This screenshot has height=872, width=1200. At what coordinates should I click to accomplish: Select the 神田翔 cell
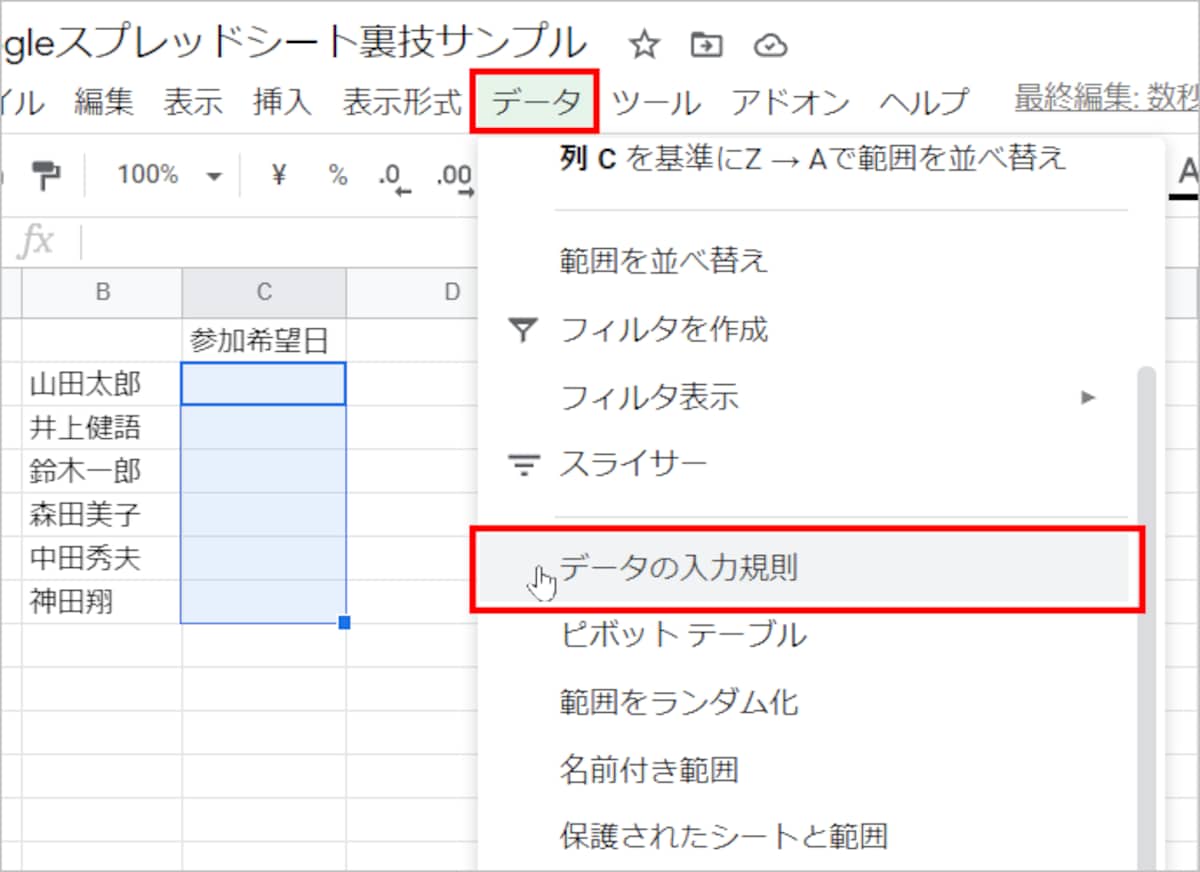[x=102, y=602]
